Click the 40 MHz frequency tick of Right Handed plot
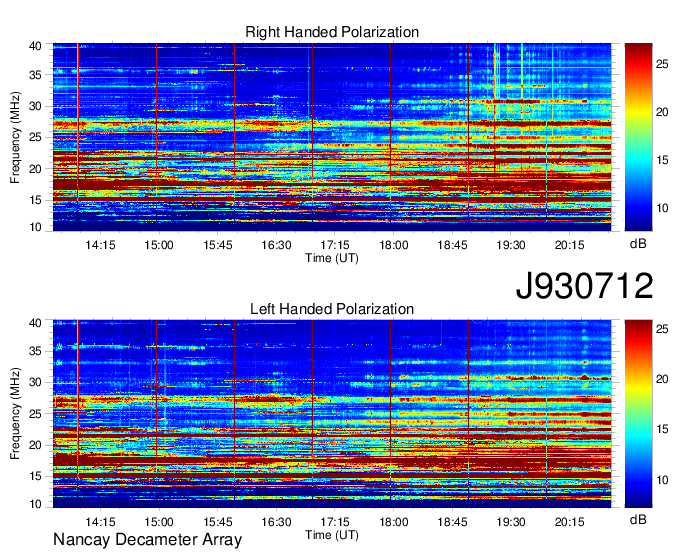680x552 pixels. [35, 46]
